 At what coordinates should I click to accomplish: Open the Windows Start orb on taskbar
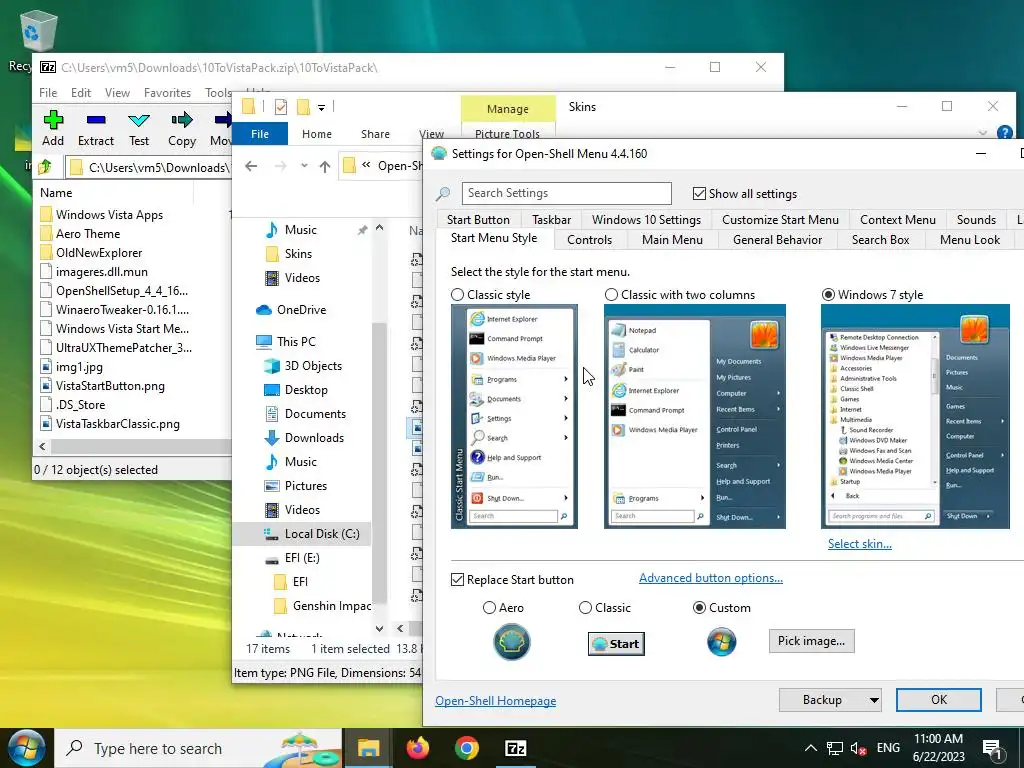(26, 748)
